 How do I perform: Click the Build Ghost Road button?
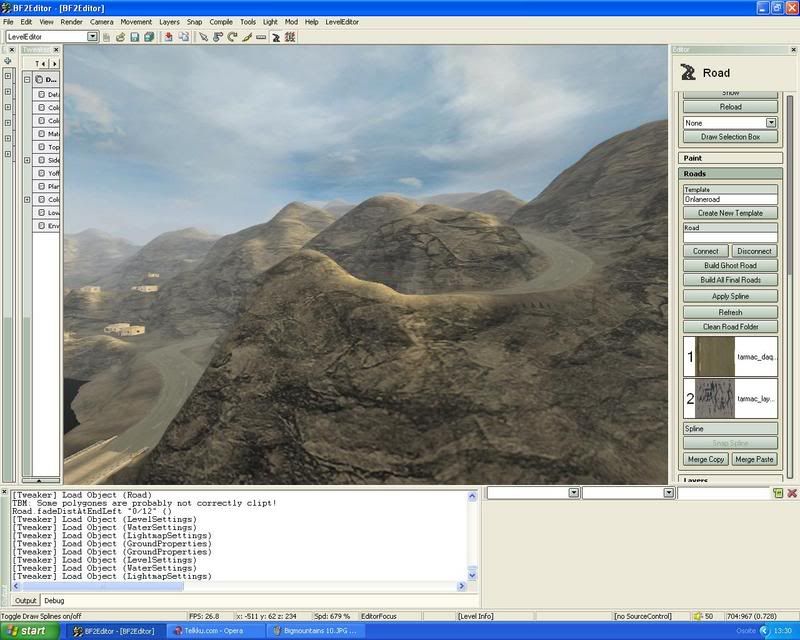click(728, 265)
